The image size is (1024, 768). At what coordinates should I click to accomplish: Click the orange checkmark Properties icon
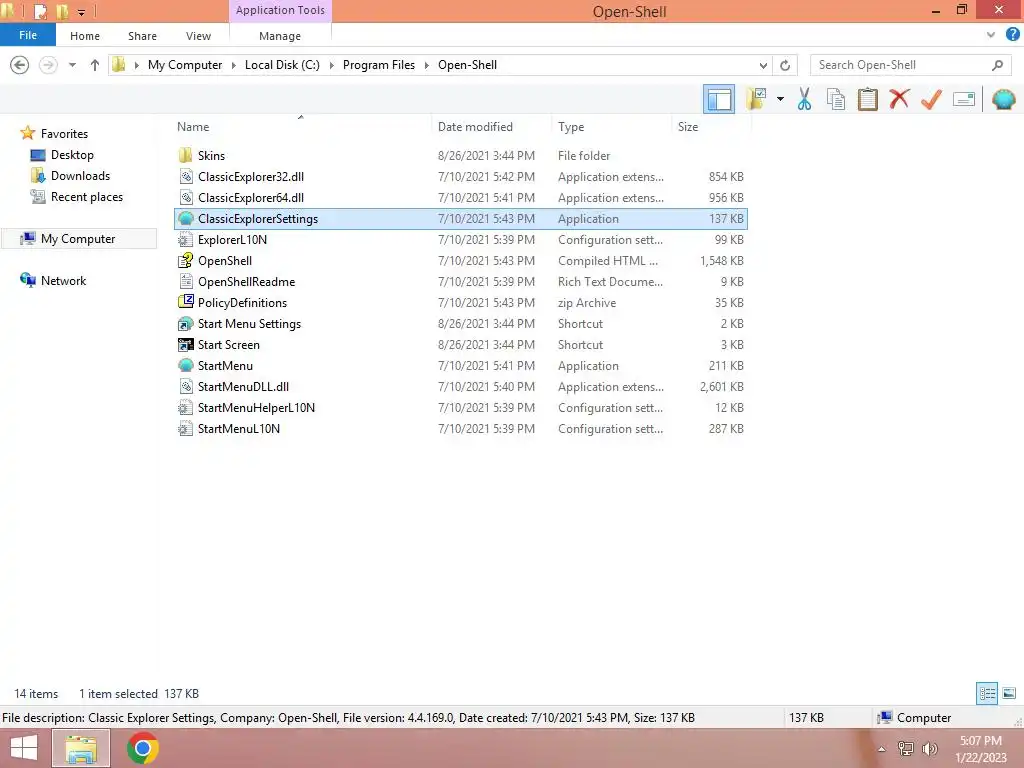click(931, 99)
